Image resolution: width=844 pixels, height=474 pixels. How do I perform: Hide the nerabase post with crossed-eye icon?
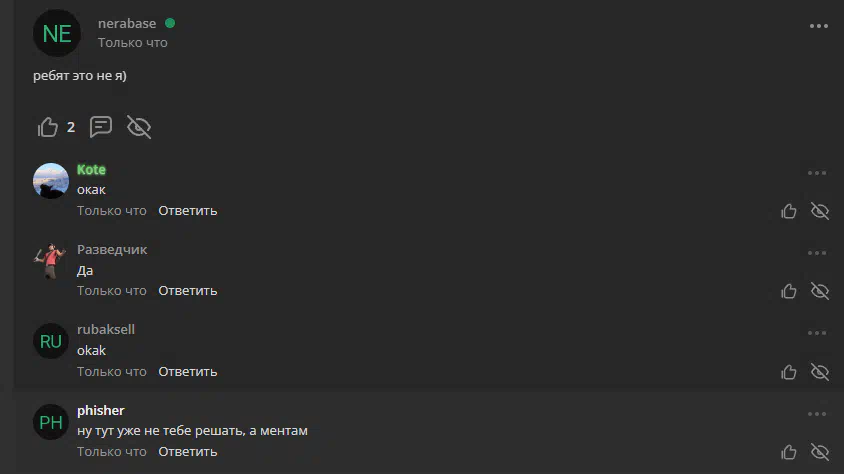pos(139,127)
